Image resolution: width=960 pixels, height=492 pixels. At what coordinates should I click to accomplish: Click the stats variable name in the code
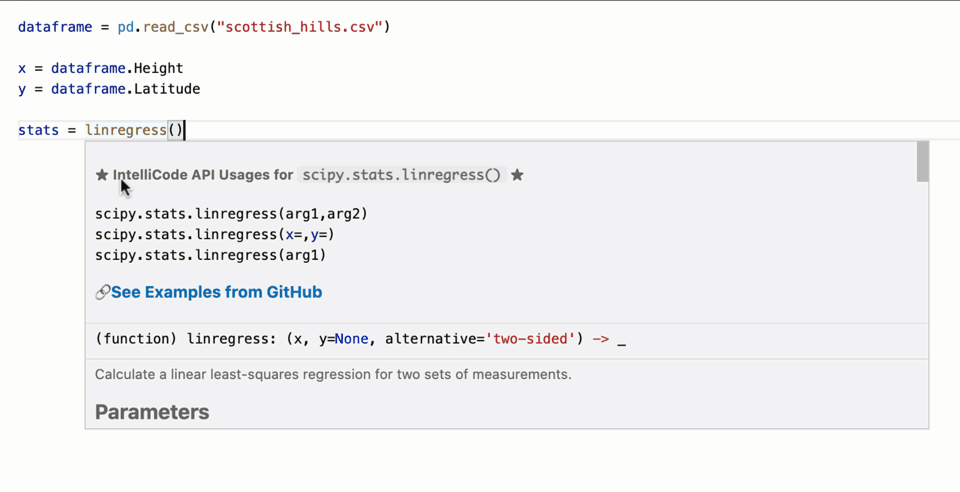coord(39,130)
